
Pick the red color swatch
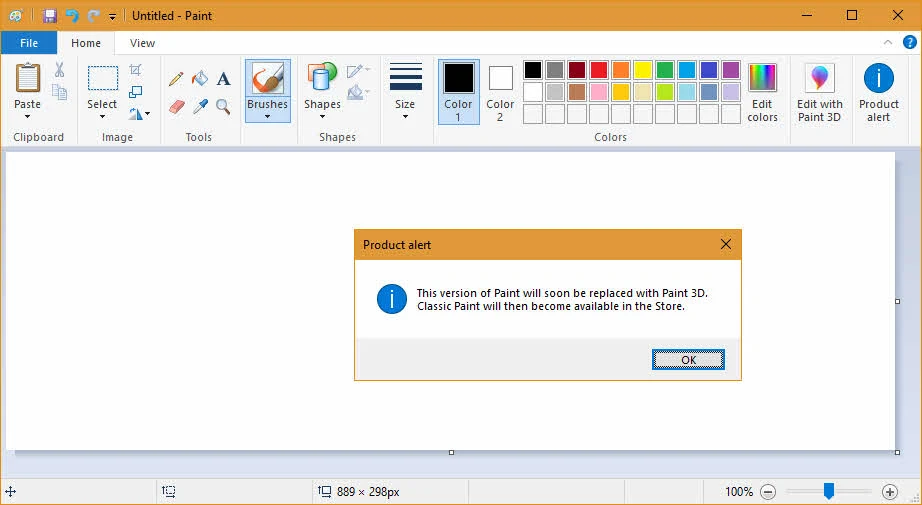click(599, 70)
